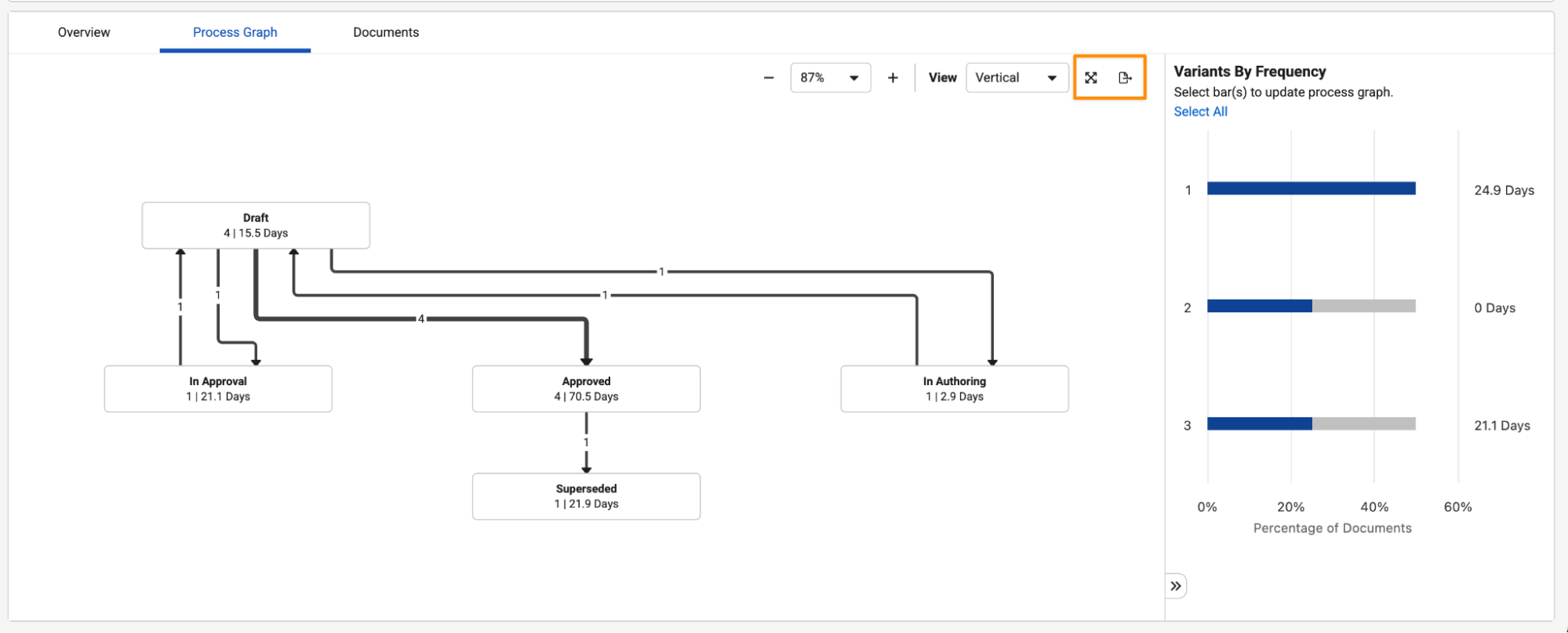
Task: Click the zoom in plus icon
Action: pos(893,78)
